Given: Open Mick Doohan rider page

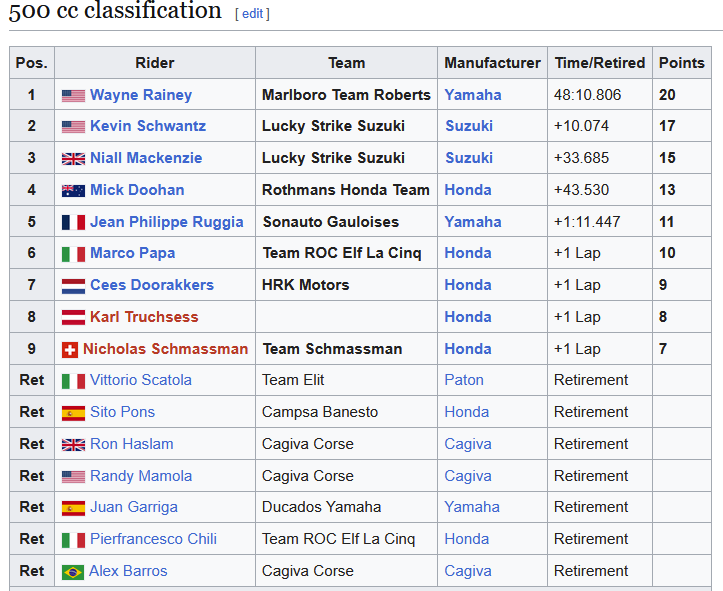Looking at the screenshot, I should pos(137,189).
